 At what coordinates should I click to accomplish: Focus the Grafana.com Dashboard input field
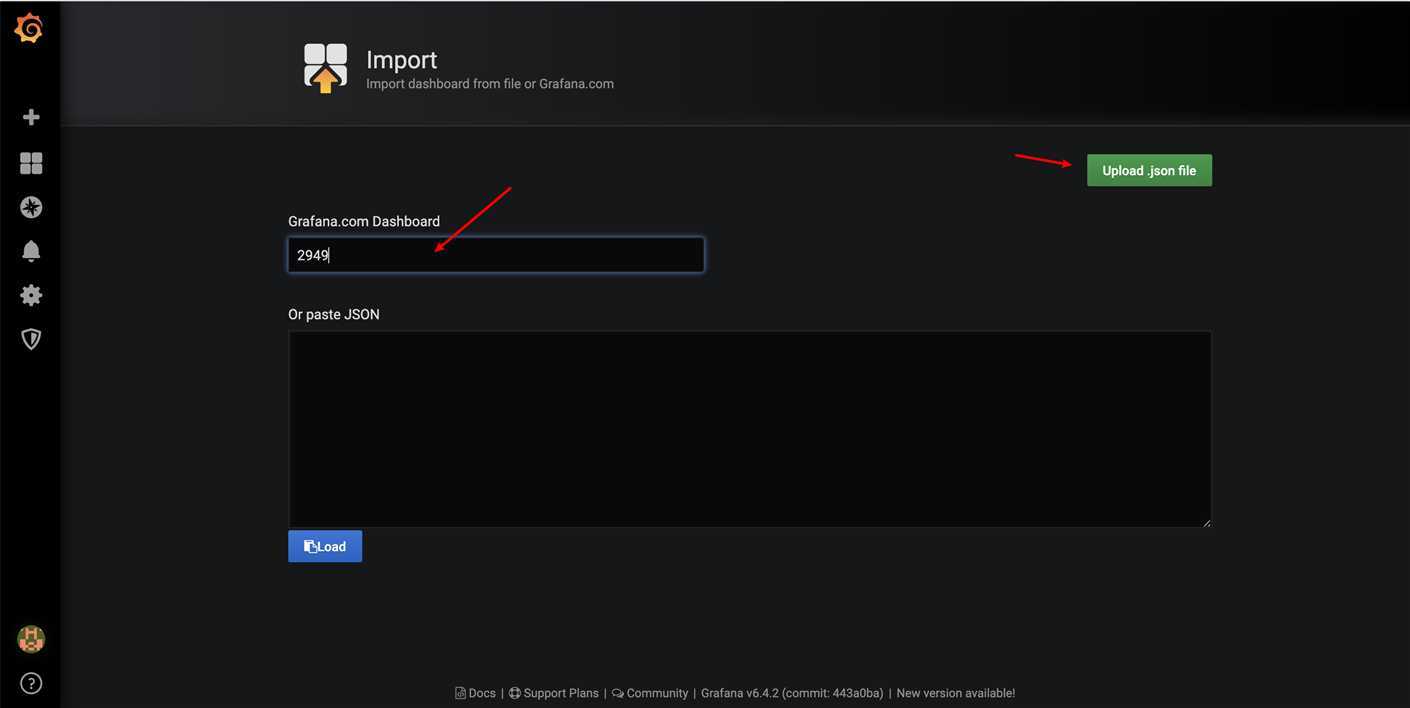click(496, 255)
